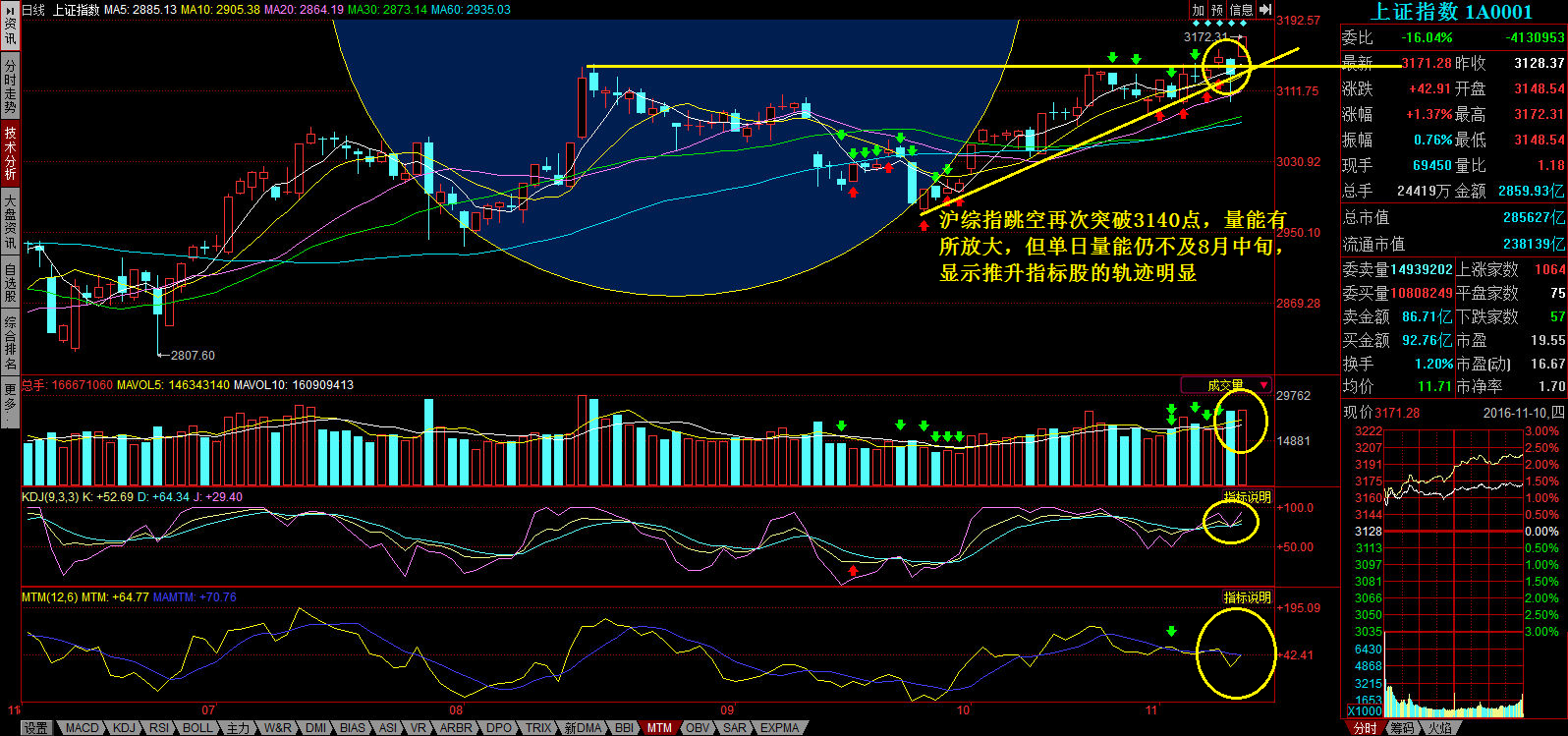Open 更多 at the bottom of the left sidebar
This screenshot has width=1568, height=736.
click(10, 404)
